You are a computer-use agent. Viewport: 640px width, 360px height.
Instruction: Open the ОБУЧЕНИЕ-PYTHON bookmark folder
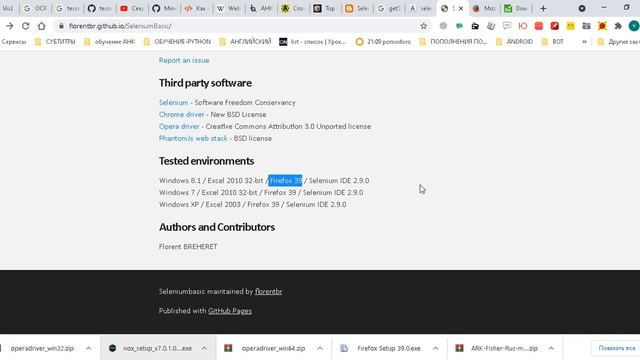click(x=177, y=42)
